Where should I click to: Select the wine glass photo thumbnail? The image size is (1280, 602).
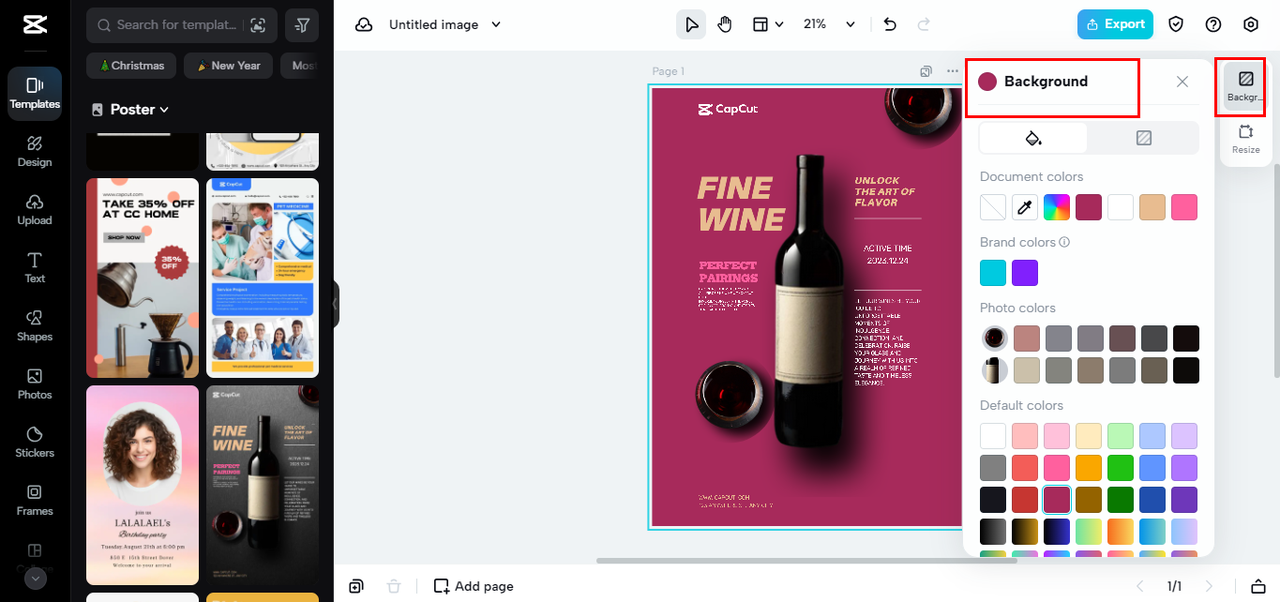tap(994, 338)
